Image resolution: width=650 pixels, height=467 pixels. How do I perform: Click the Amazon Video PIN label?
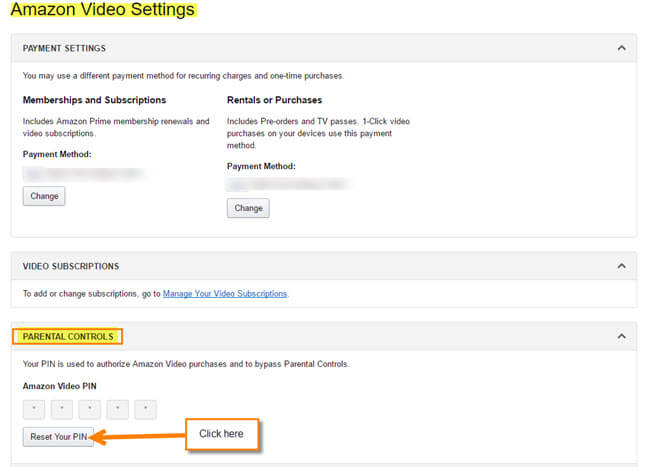point(60,386)
